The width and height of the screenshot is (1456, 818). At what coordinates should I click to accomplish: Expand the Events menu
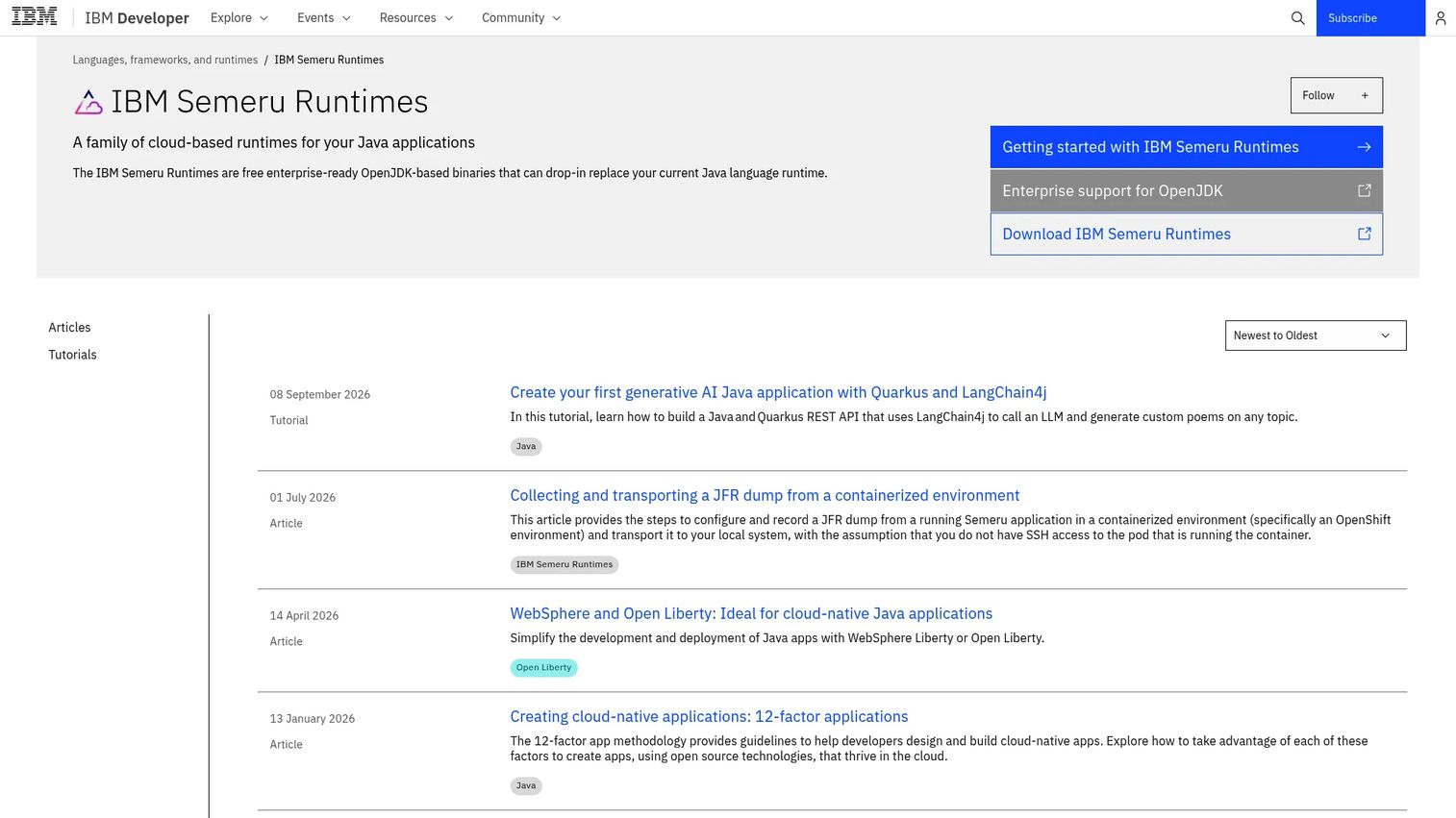[324, 18]
